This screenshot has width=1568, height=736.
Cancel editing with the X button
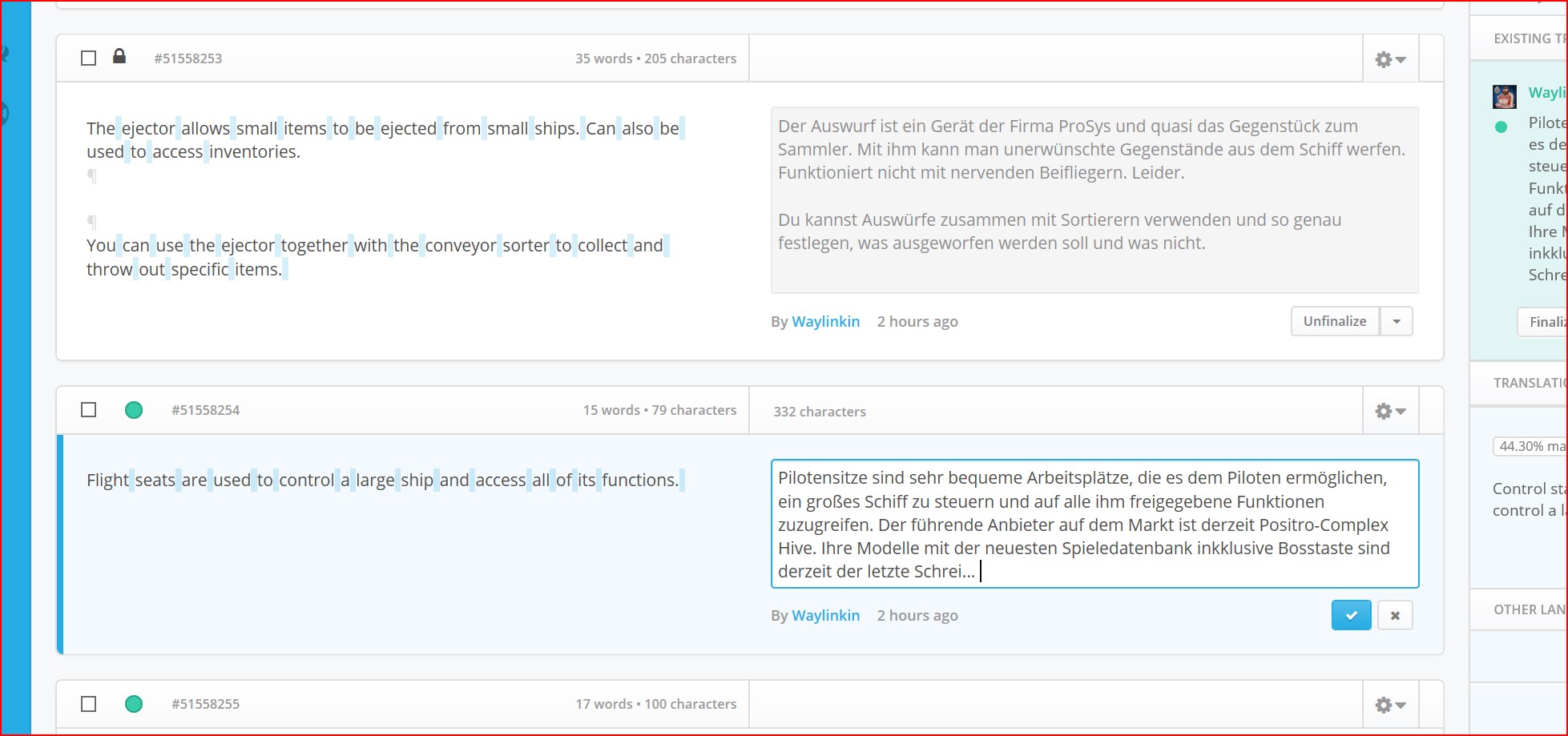(1395, 615)
